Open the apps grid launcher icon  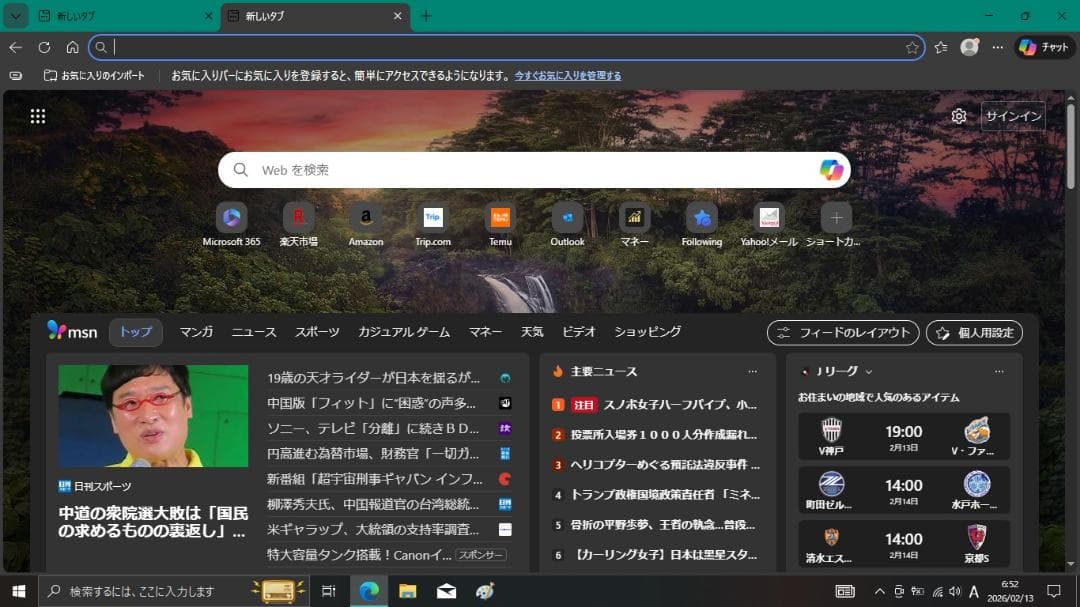coord(37,116)
